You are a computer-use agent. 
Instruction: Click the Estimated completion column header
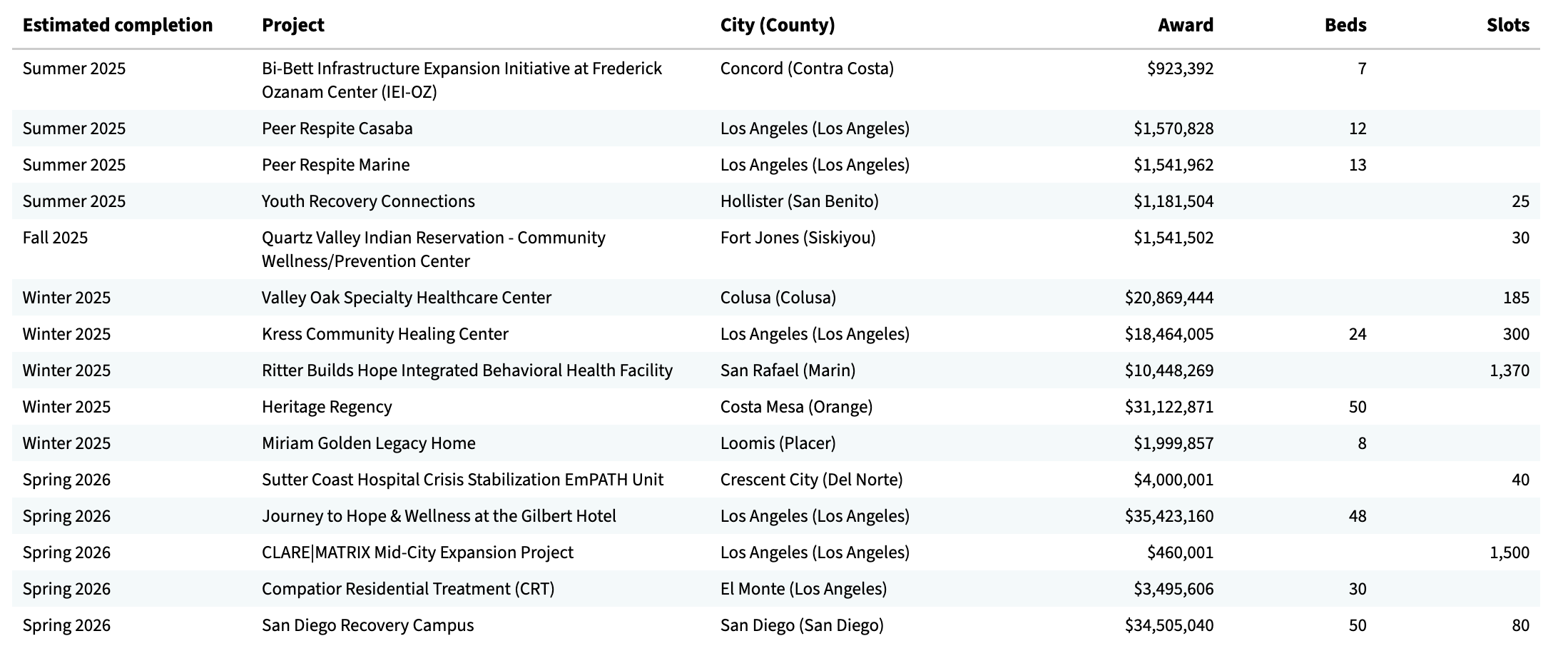pyautogui.click(x=118, y=25)
